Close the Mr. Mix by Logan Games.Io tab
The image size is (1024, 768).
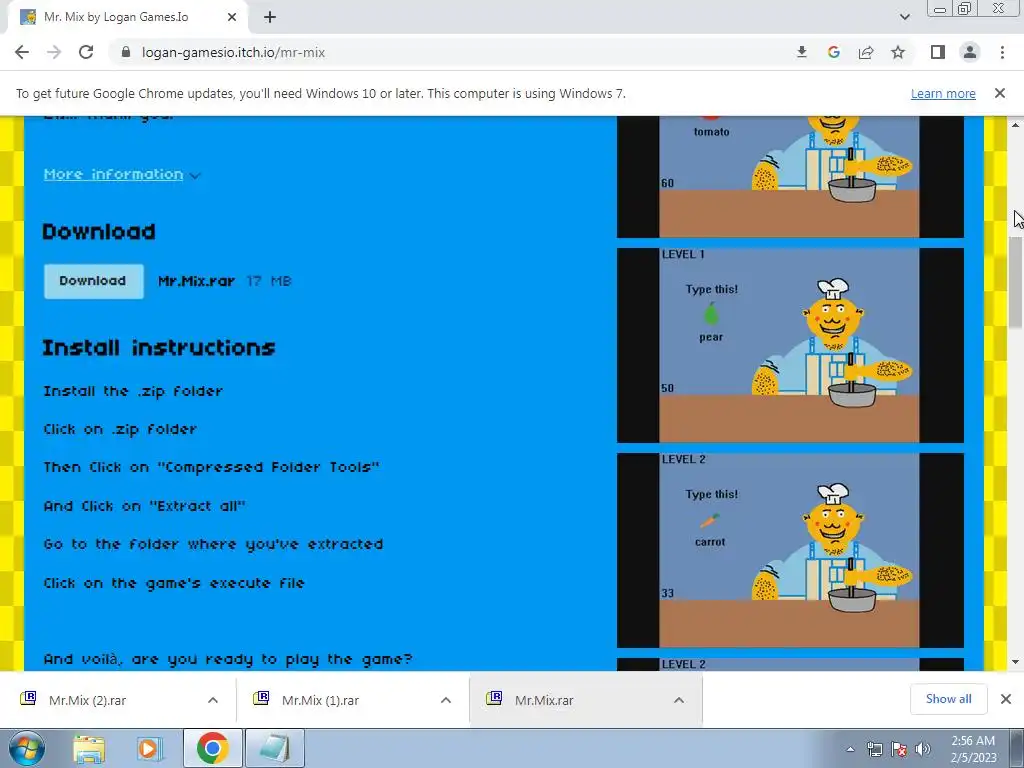point(232,17)
